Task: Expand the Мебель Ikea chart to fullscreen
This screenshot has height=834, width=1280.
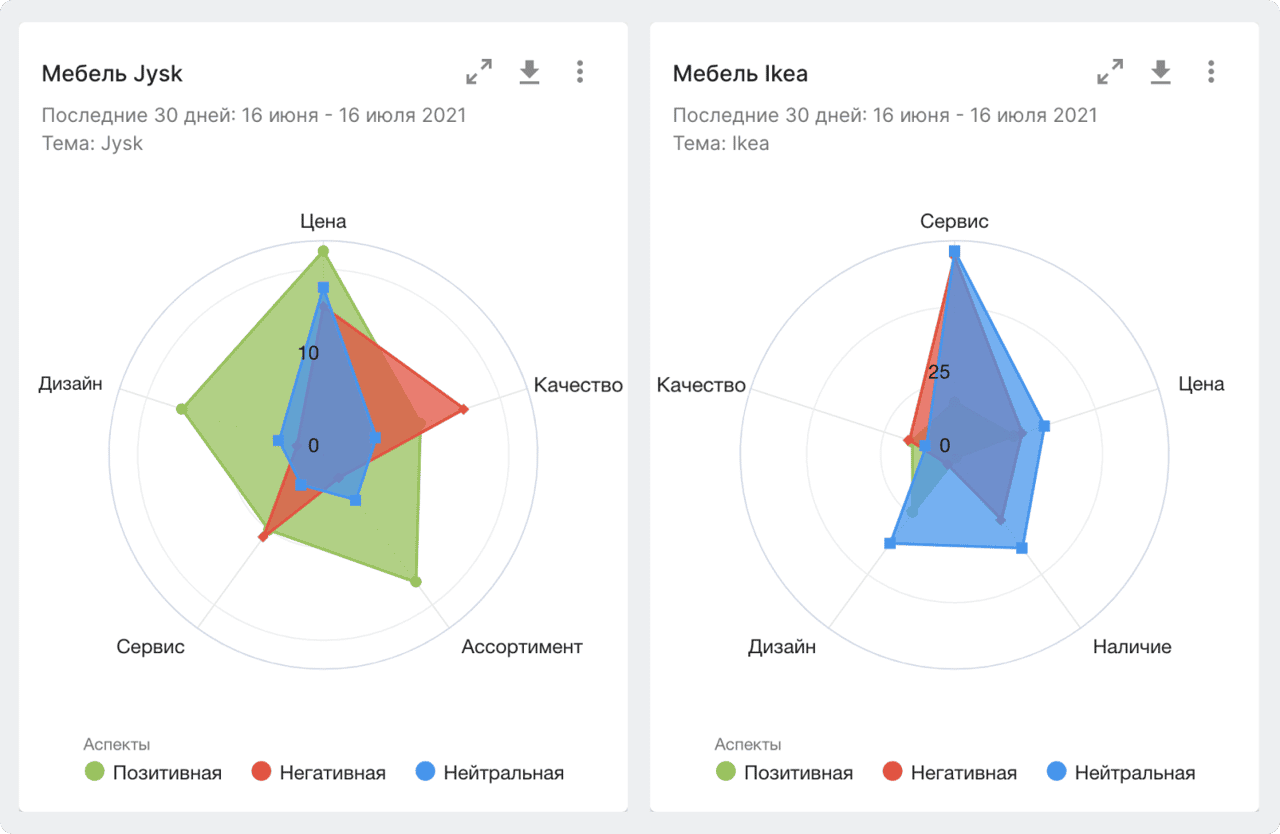Action: coord(1110,72)
